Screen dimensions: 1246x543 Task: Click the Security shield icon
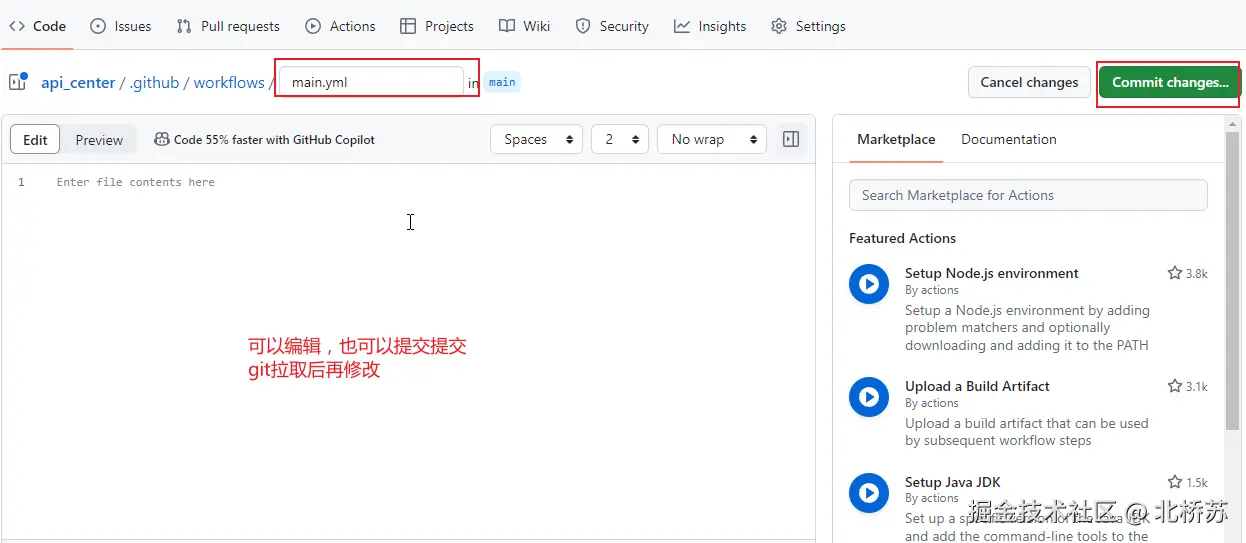583,26
